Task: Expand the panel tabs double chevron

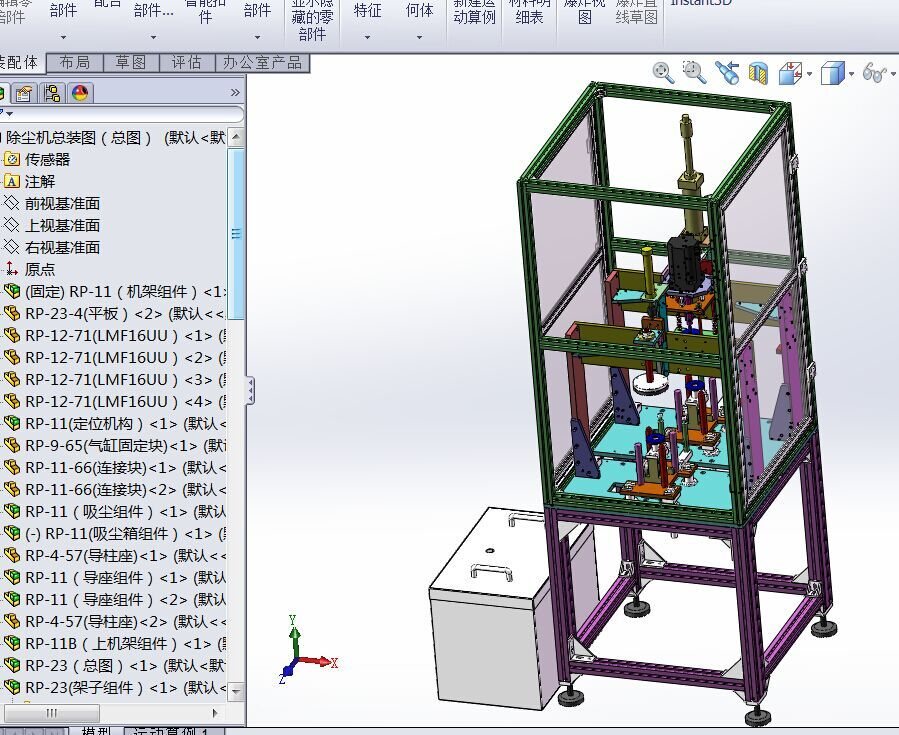Action: pos(235,92)
